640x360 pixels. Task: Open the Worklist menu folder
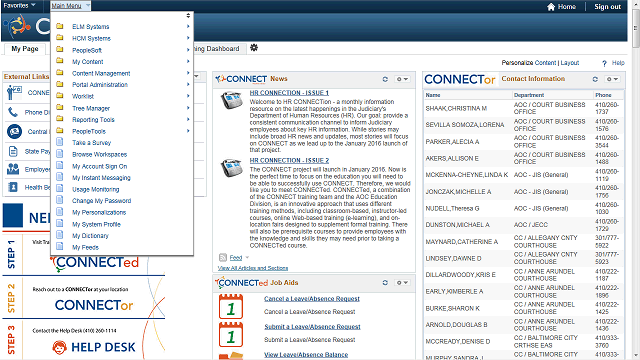(83, 96)
